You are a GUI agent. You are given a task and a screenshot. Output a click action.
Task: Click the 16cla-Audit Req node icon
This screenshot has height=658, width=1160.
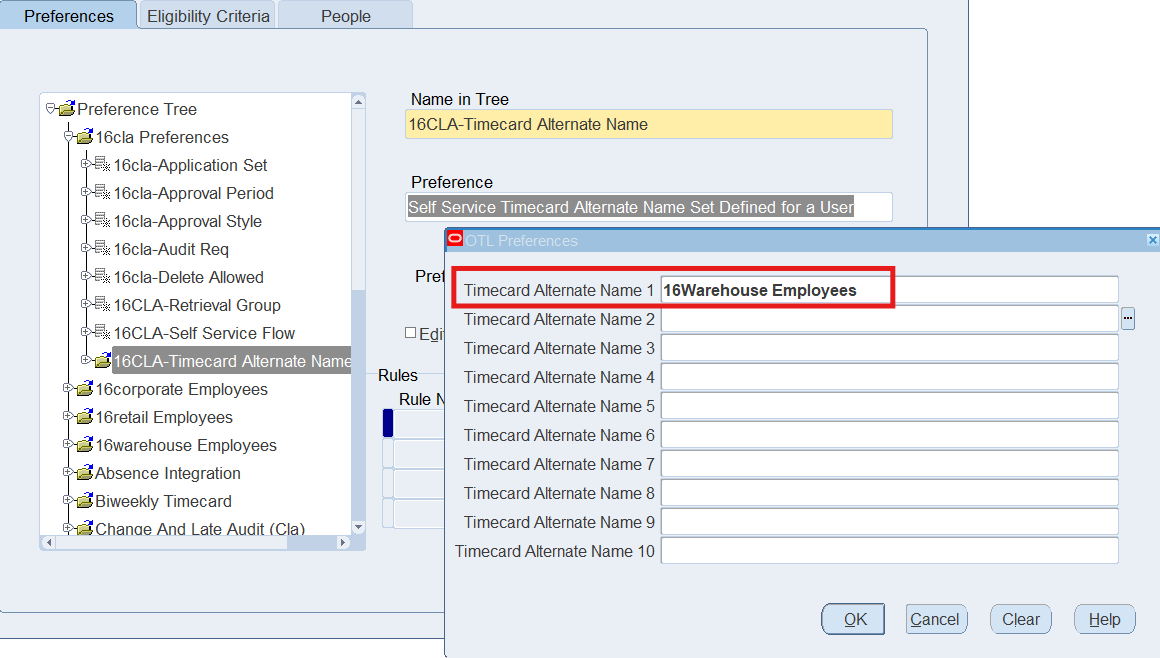[102, 249]
